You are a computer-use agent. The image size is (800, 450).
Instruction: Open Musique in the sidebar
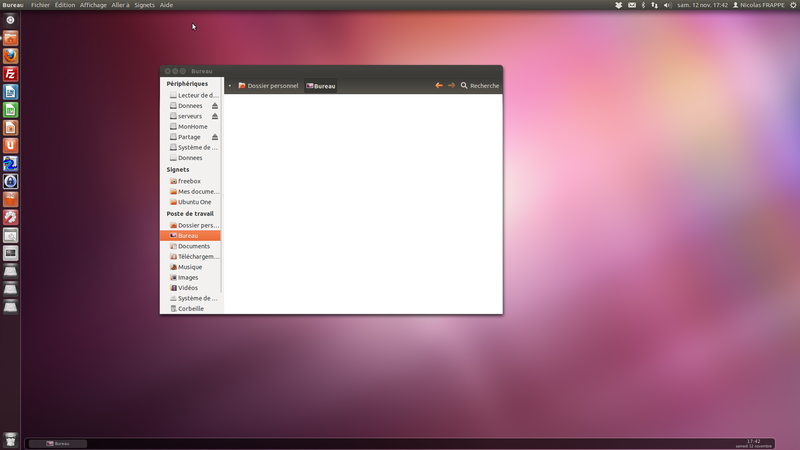[190, 267]
